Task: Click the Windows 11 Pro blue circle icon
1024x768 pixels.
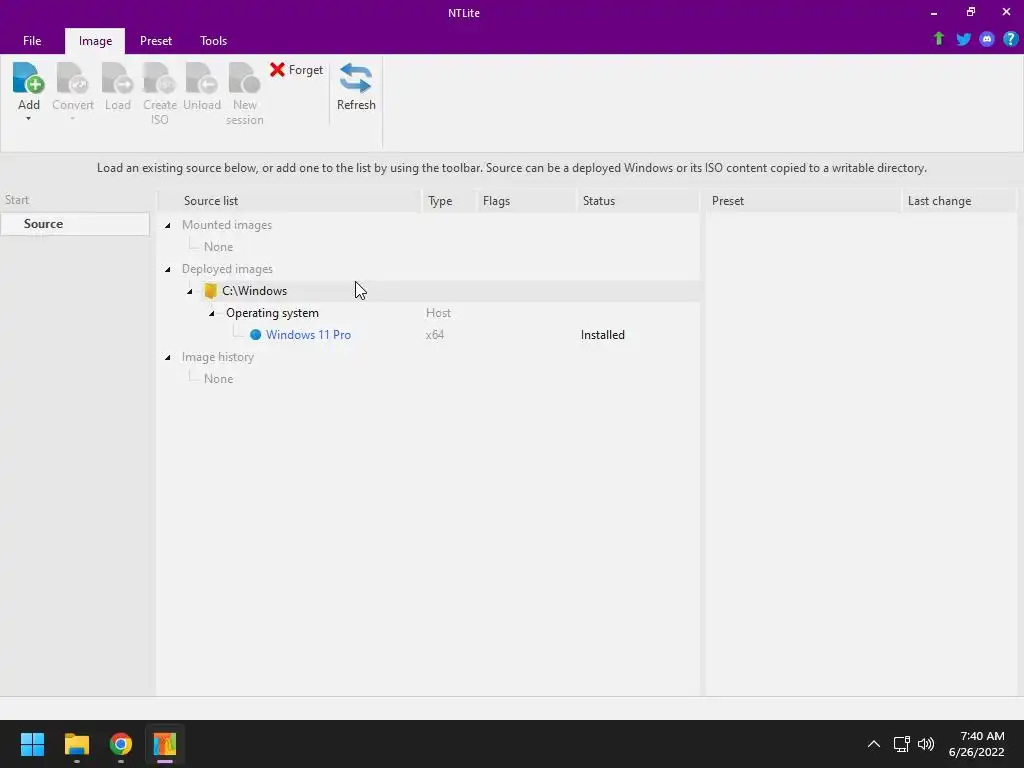Action: (x=255, y=334)
